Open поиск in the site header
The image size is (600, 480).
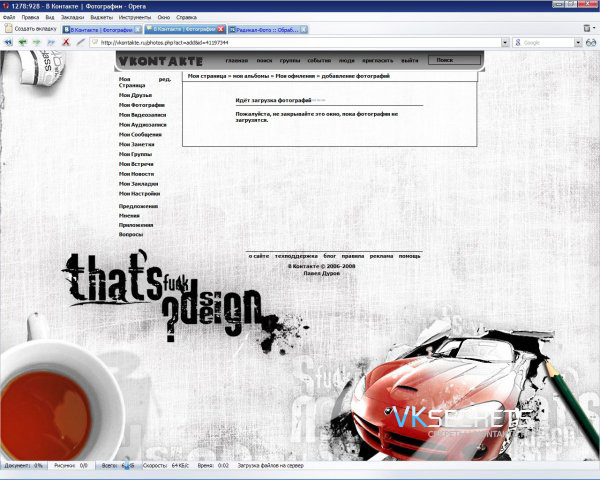tap(264, 60)
